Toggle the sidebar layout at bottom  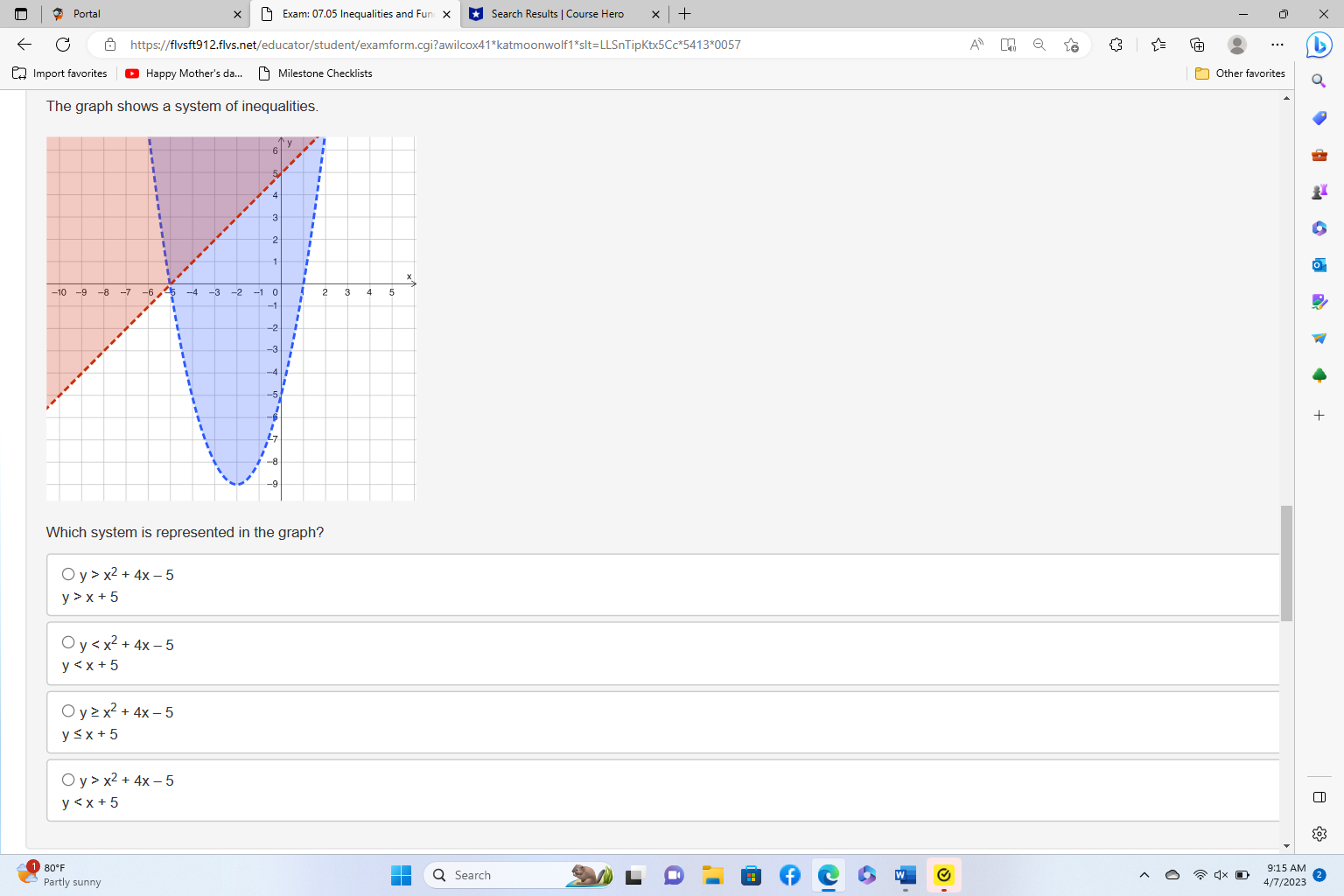tap(1319, 797)
